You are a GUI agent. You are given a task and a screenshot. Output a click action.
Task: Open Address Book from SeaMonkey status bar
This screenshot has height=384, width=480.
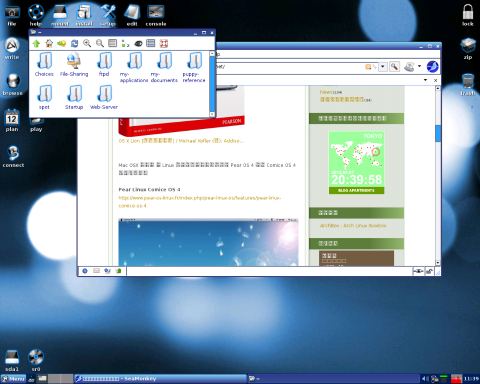tap(119, 271)
